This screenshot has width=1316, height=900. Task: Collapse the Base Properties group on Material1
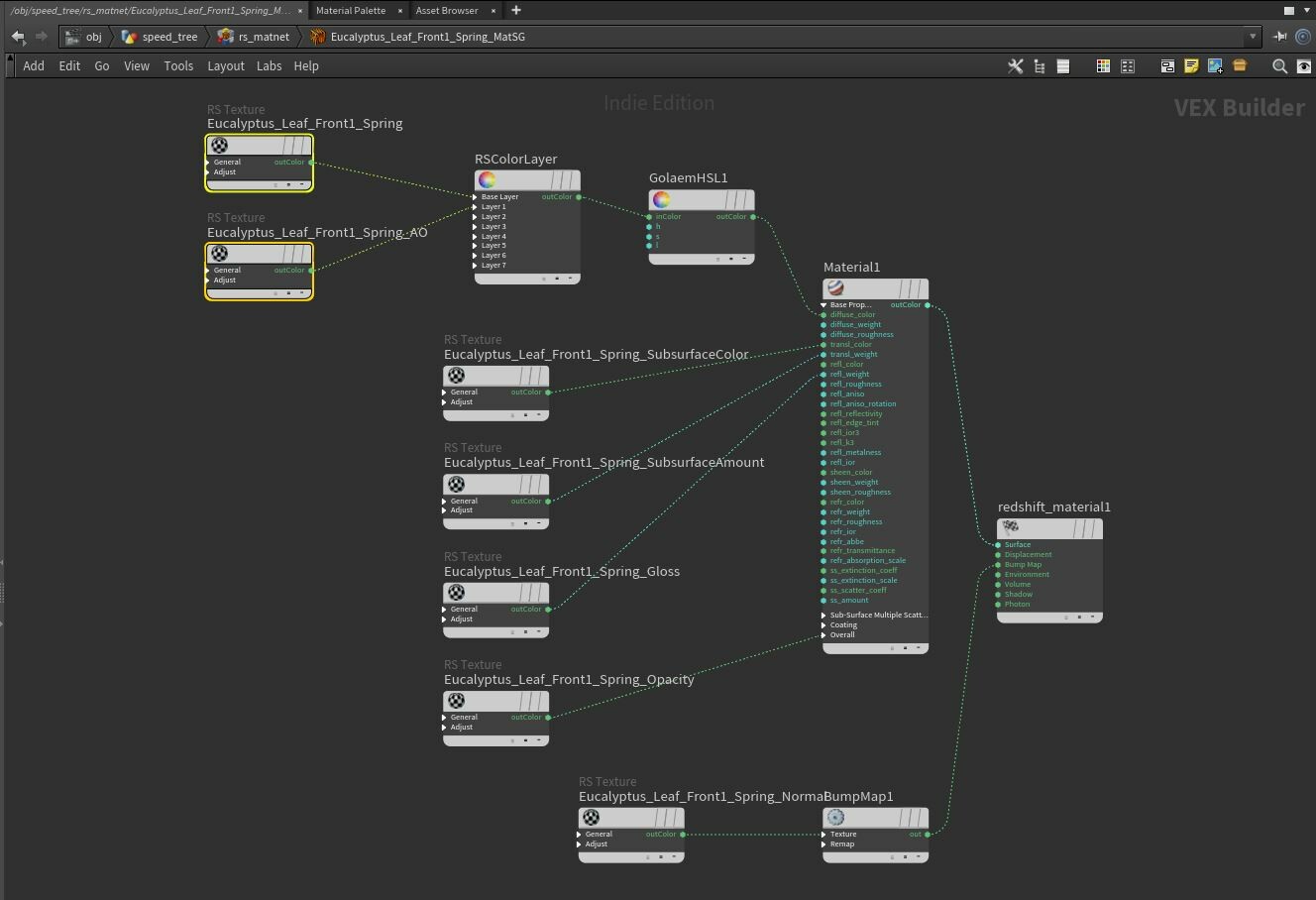click(823, 304)
